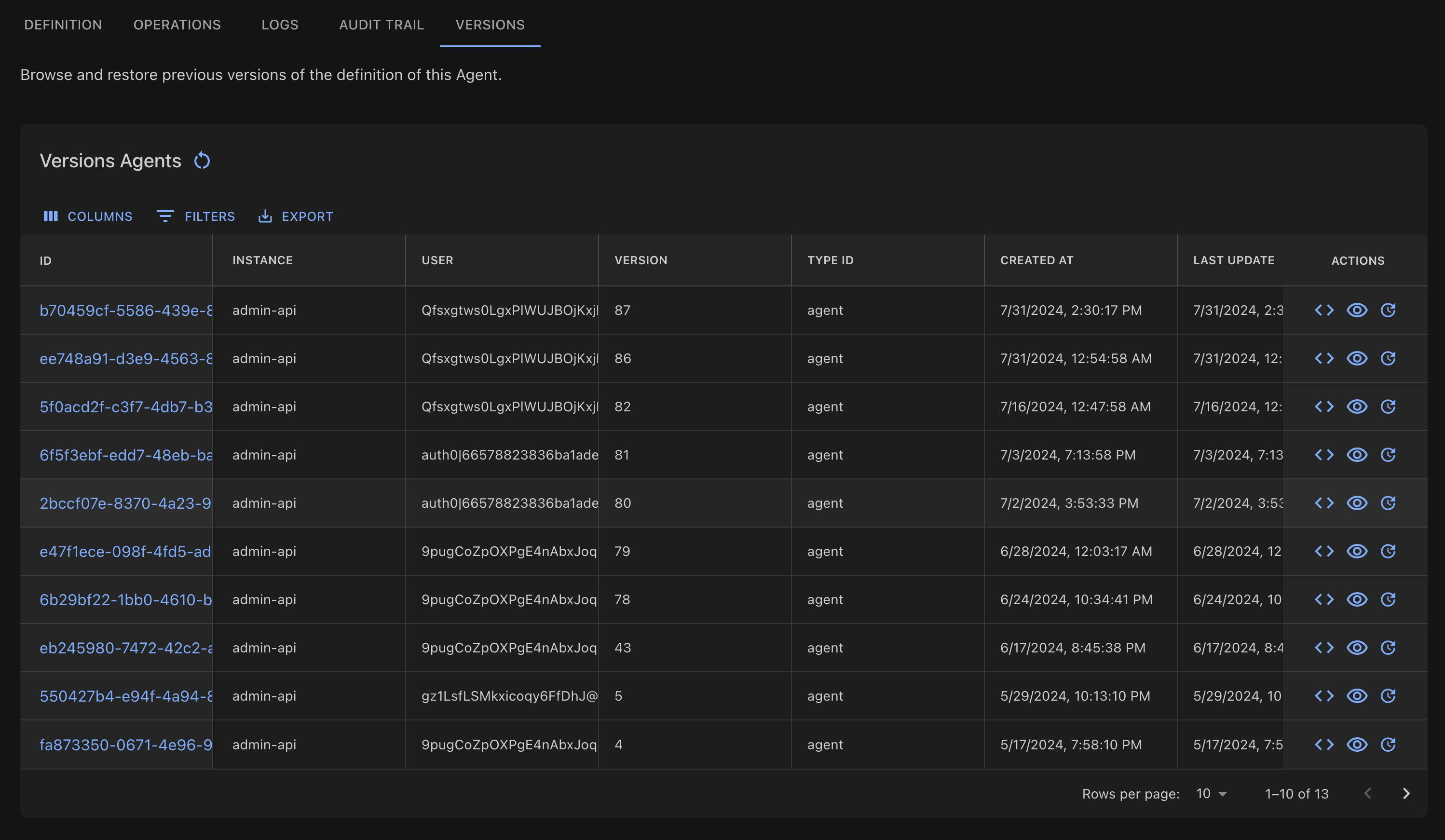
Task: Open code view for version 81
Action: pos(1324,455)
